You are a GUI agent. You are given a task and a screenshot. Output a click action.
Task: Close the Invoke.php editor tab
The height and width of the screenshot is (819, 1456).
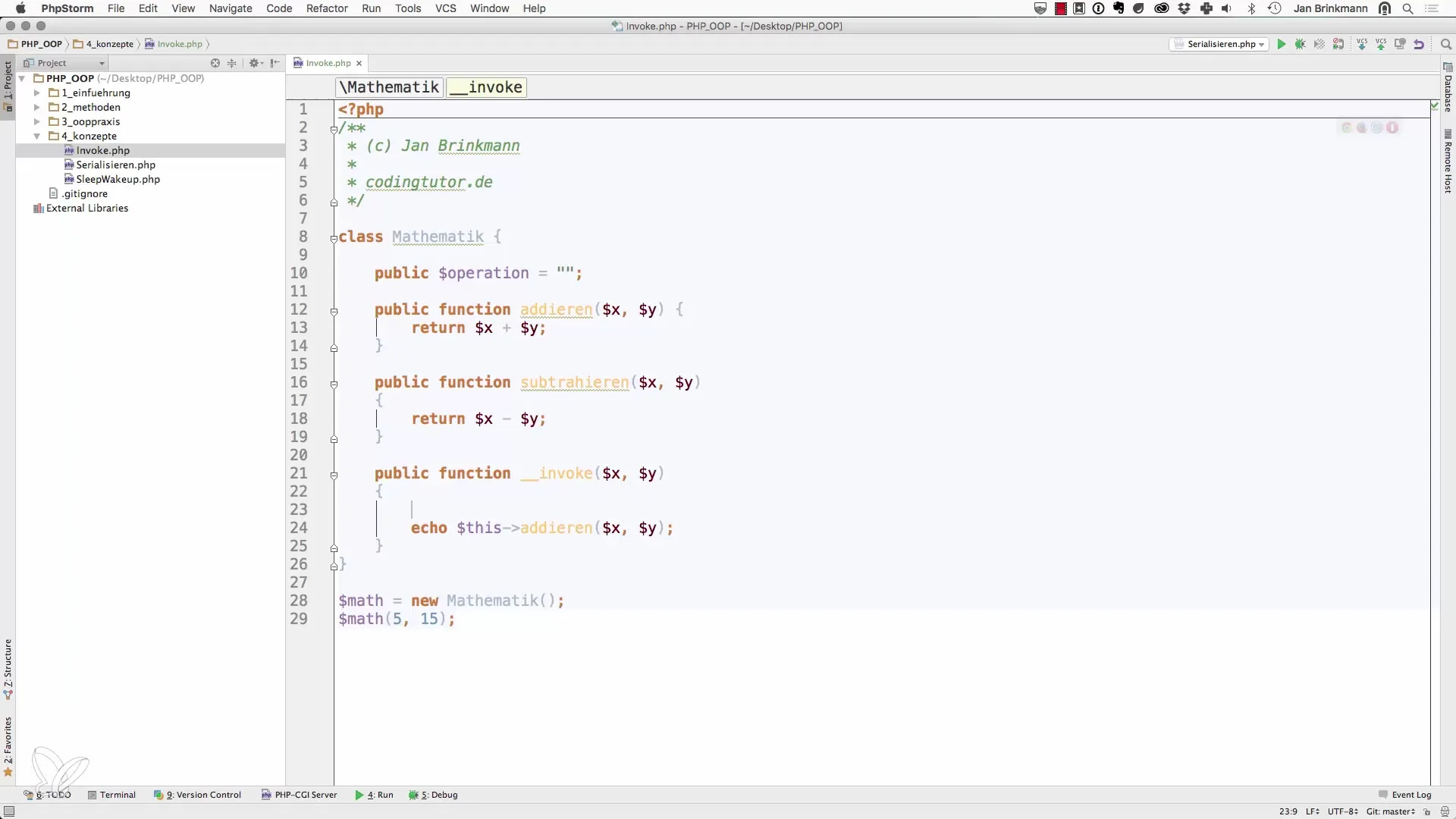359,63
